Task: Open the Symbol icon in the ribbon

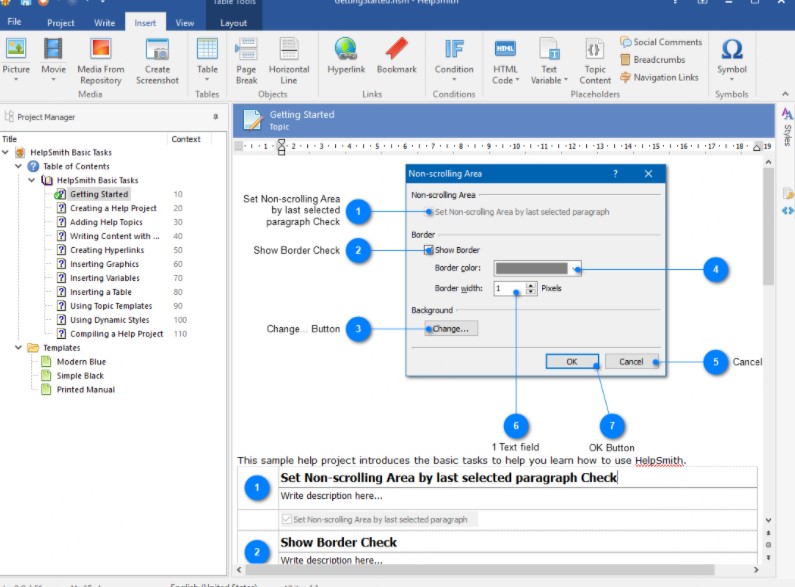Action: (731, 50)
